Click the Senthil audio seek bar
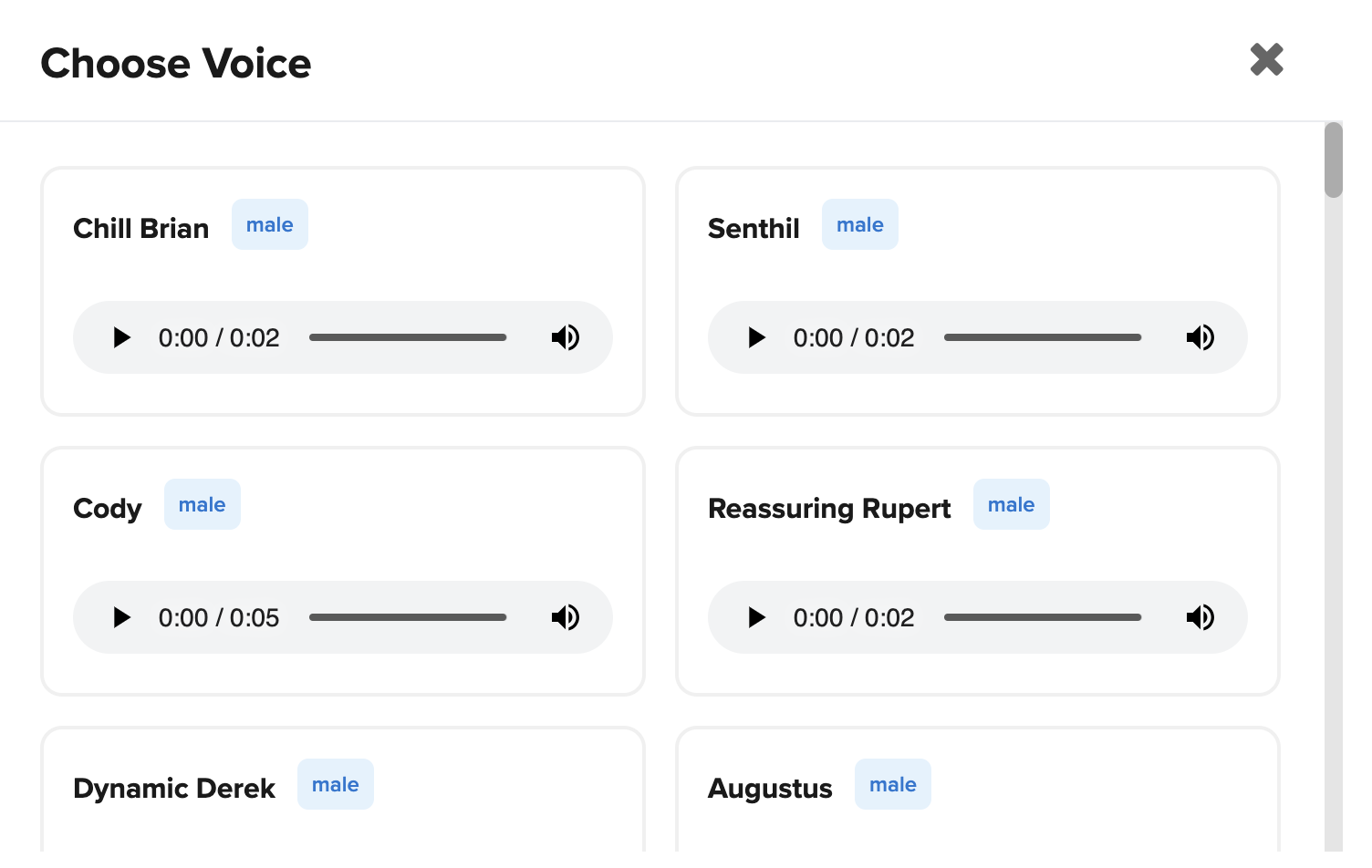The height and width of the screenshot is (868, 1372). click(1043, 338)
